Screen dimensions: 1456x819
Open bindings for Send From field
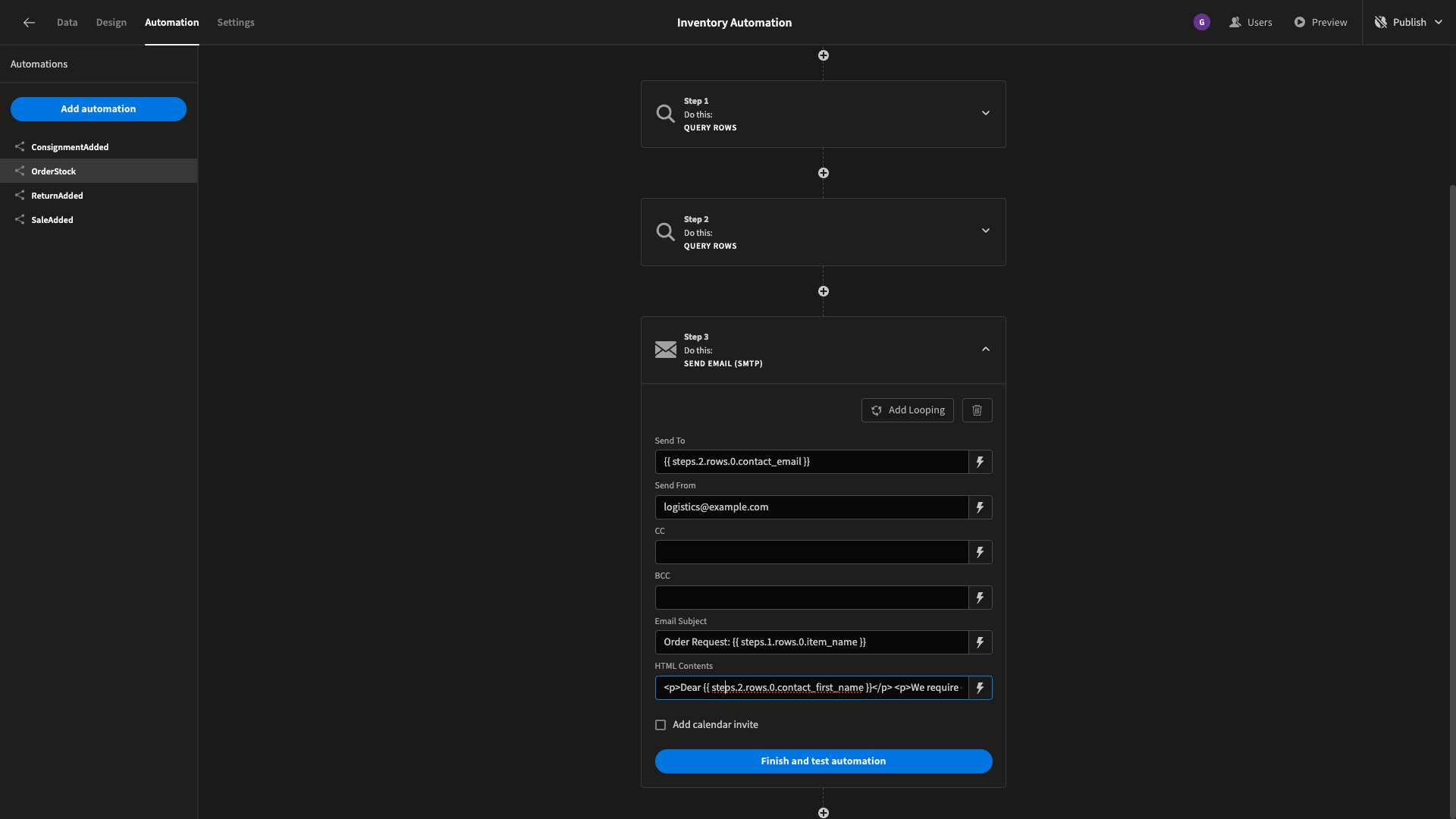[x=981, y=507]
